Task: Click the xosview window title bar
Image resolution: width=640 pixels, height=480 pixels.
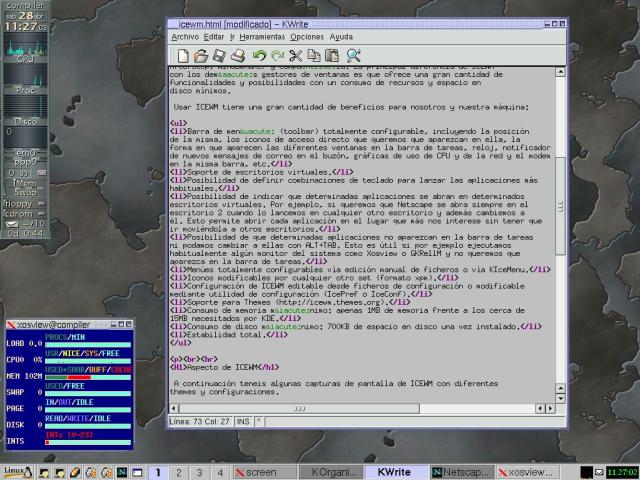Action: (69, 324)
